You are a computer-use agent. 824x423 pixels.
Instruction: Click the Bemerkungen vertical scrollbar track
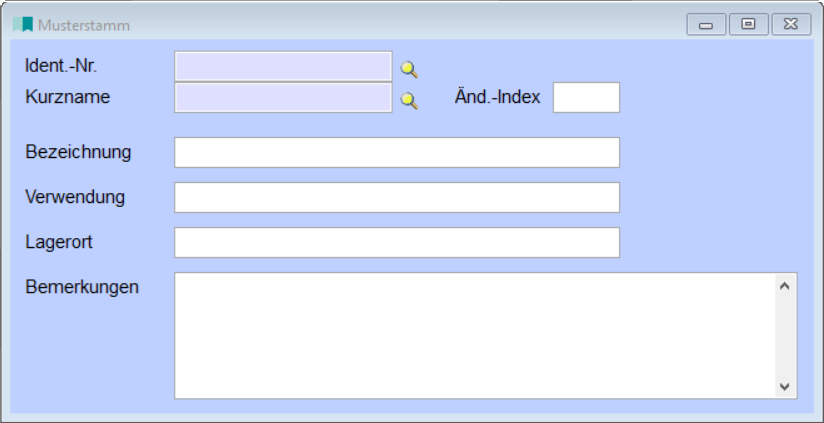pos(785,335)
